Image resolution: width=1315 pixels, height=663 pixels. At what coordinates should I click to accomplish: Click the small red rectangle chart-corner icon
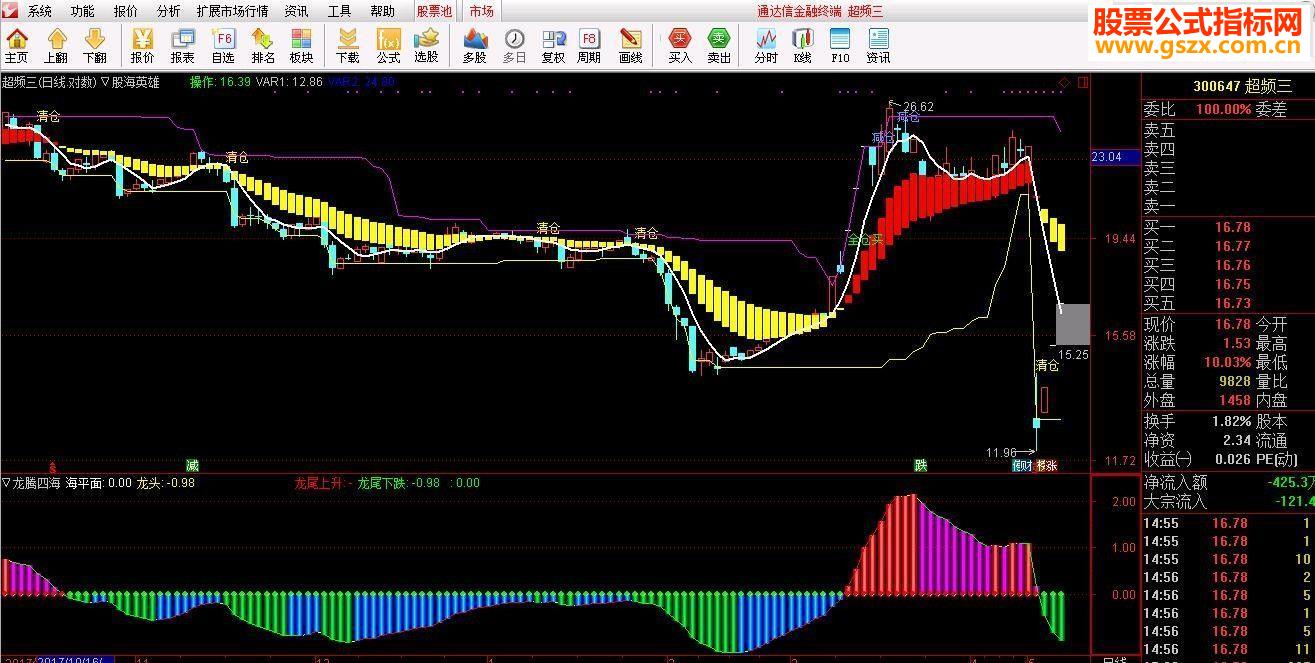tap(1083, 82)
